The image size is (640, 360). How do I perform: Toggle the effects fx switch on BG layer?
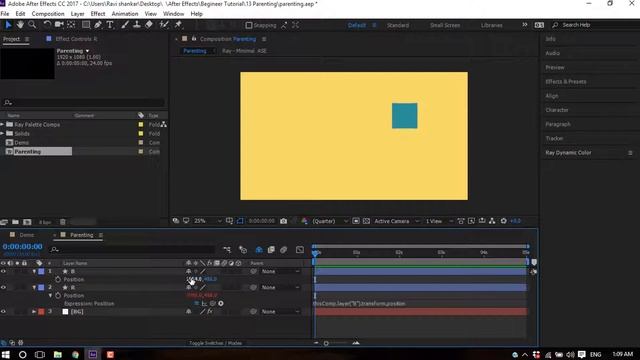[x=210, y=311]
